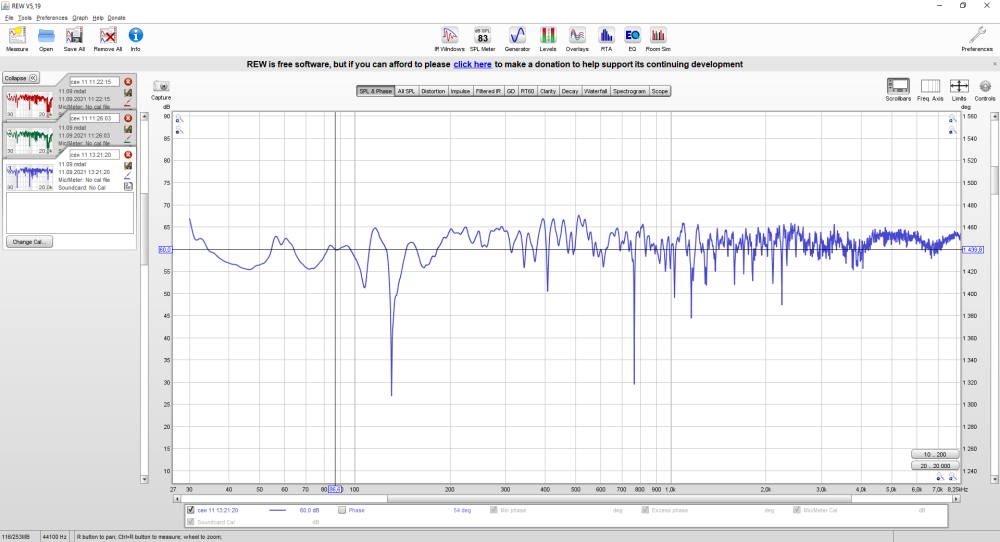Switch to the RT60 tab
The height and width of the screenshot is (542, 1000).
527,91
